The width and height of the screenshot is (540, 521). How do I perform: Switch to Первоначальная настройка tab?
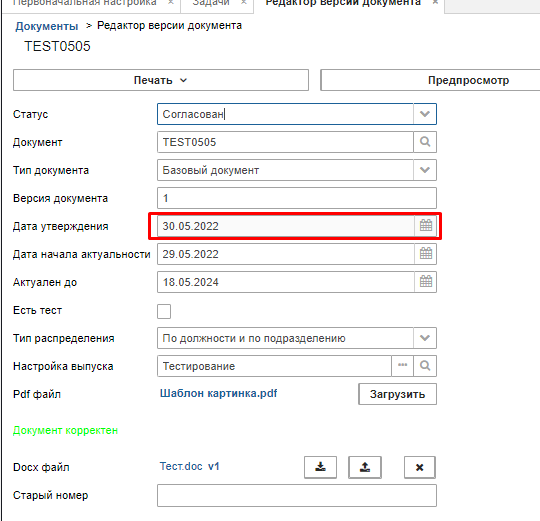point(92,3)
